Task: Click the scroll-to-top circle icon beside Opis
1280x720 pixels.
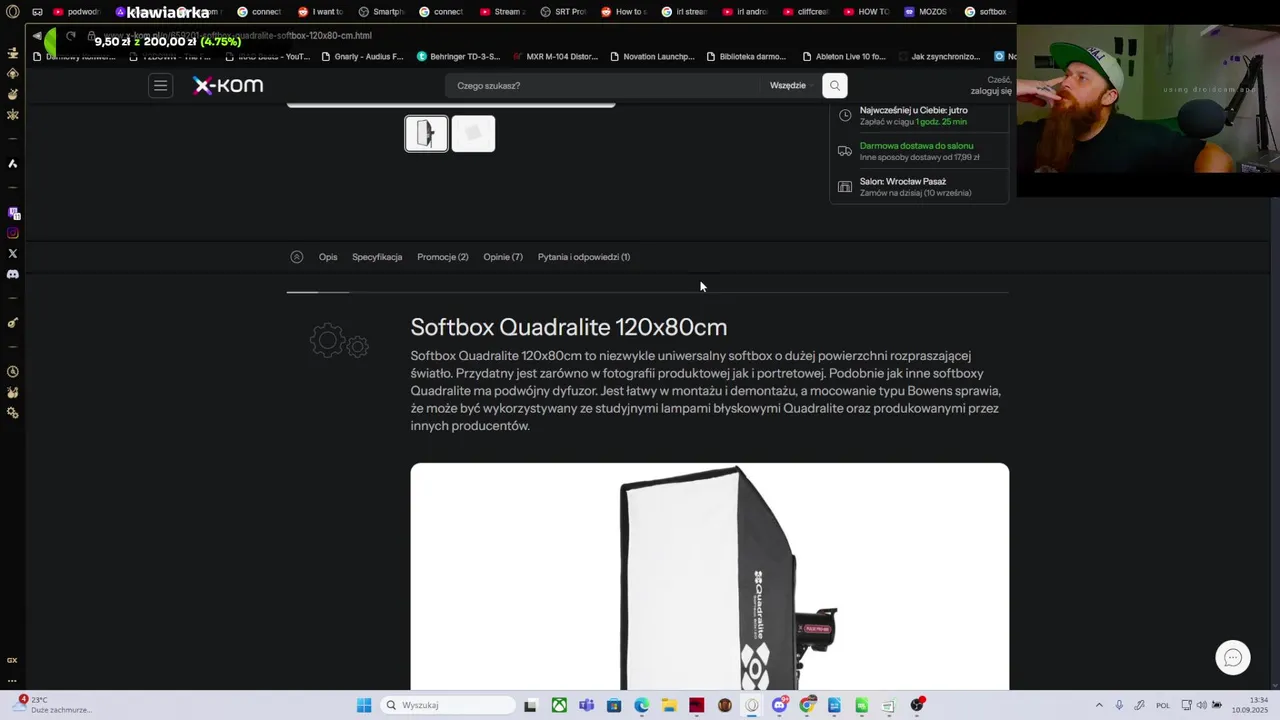Action: click(297, 257)
